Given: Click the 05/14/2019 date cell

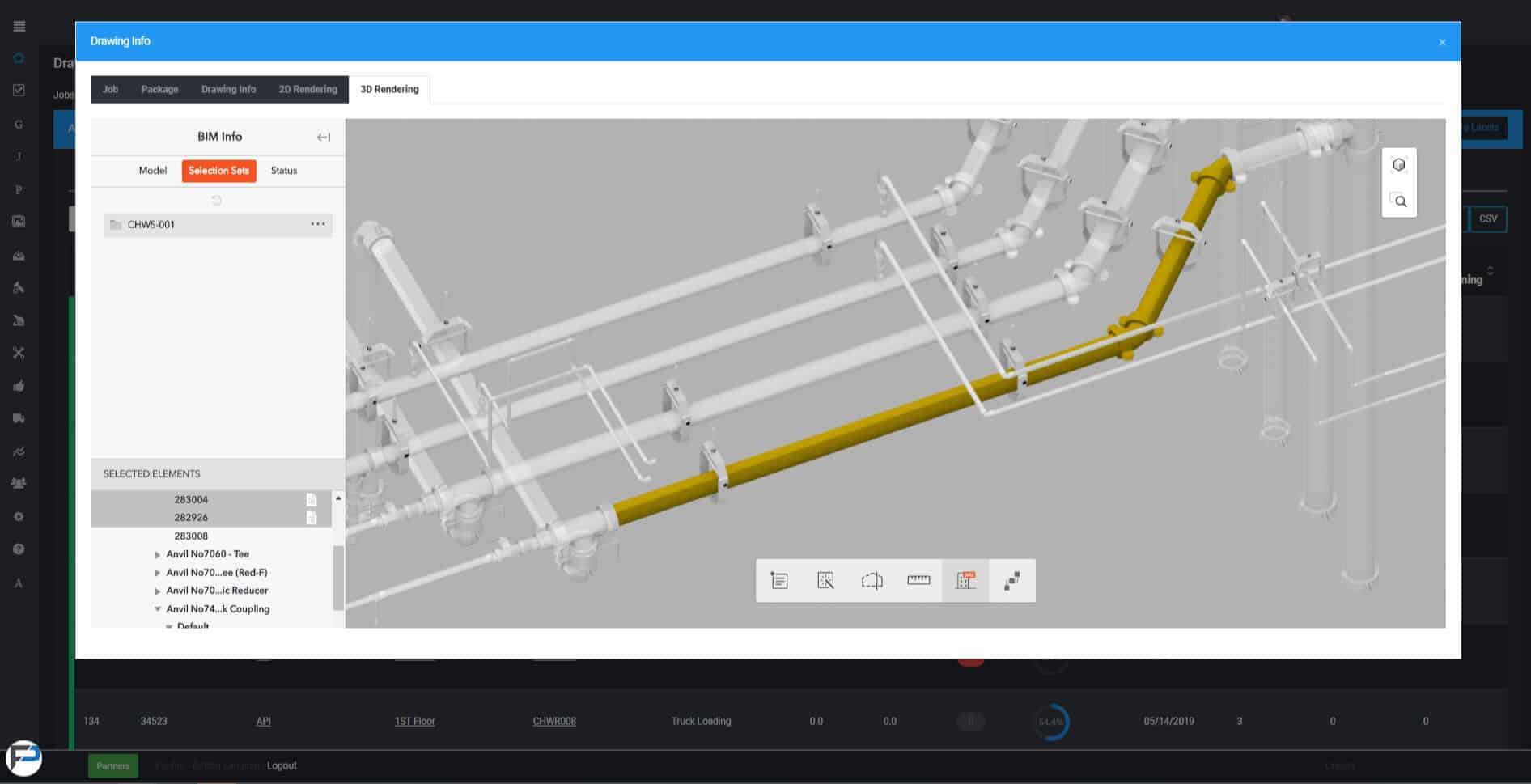Looking at the screenshot, I should click(x=1168, y=721).
